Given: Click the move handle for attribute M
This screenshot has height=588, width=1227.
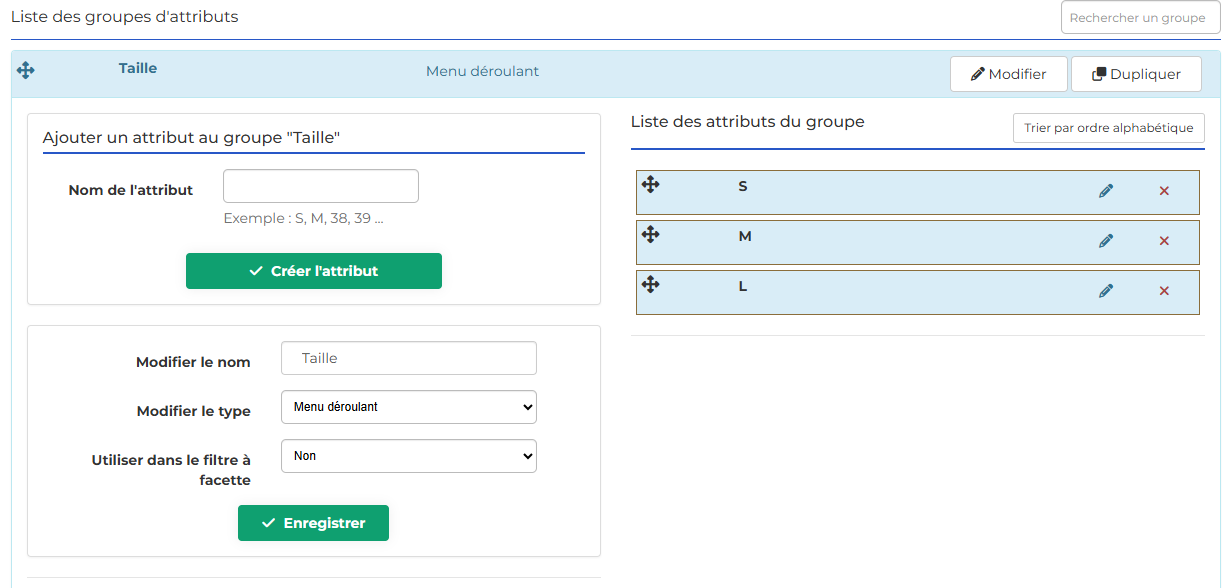Looking at the screenshot, I should pos(650,234).
